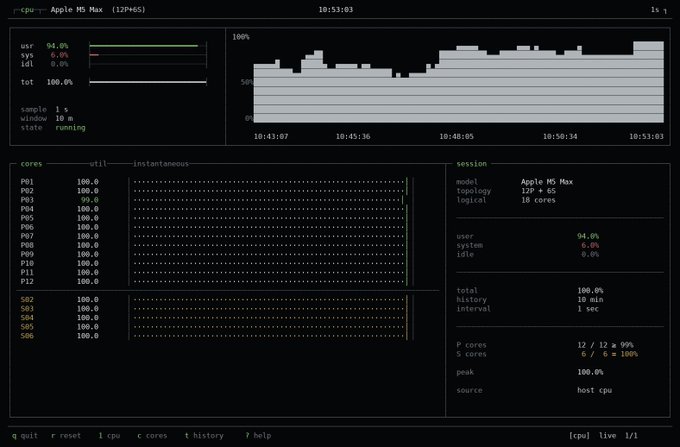This screenshot has height=447, width=680.
Task: Click the cores panel heading
Action: (31, 163)
